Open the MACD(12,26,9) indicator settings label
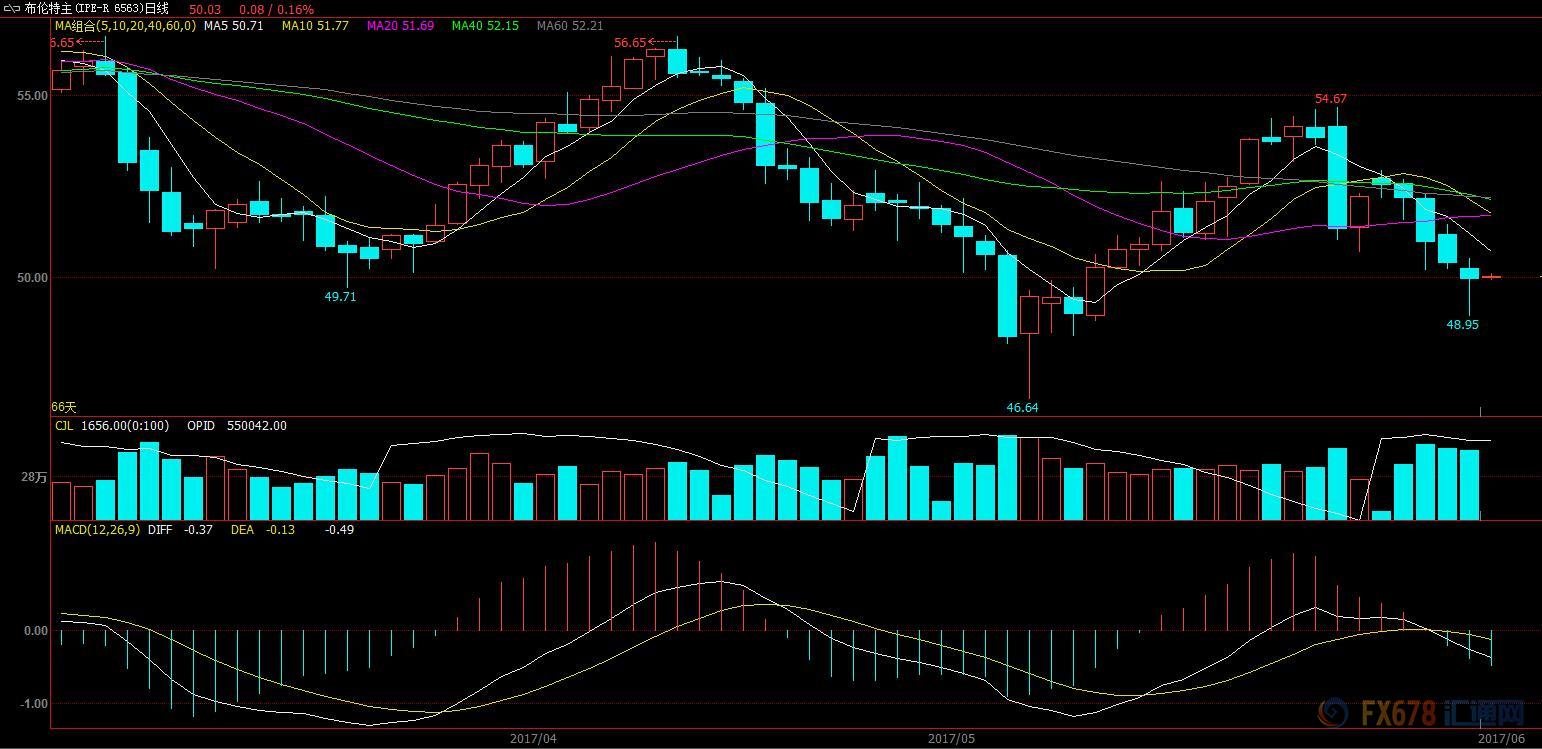Screen dimensions: 1542x749 [x=98, y=529]
